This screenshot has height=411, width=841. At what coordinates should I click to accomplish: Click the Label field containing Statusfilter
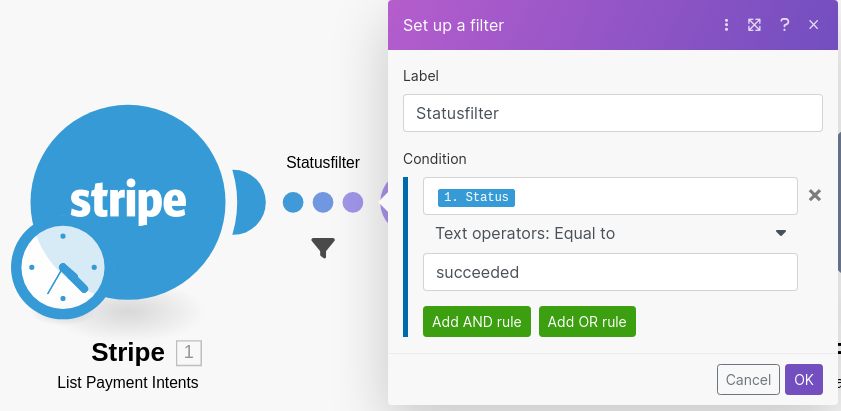coord(612,113)
